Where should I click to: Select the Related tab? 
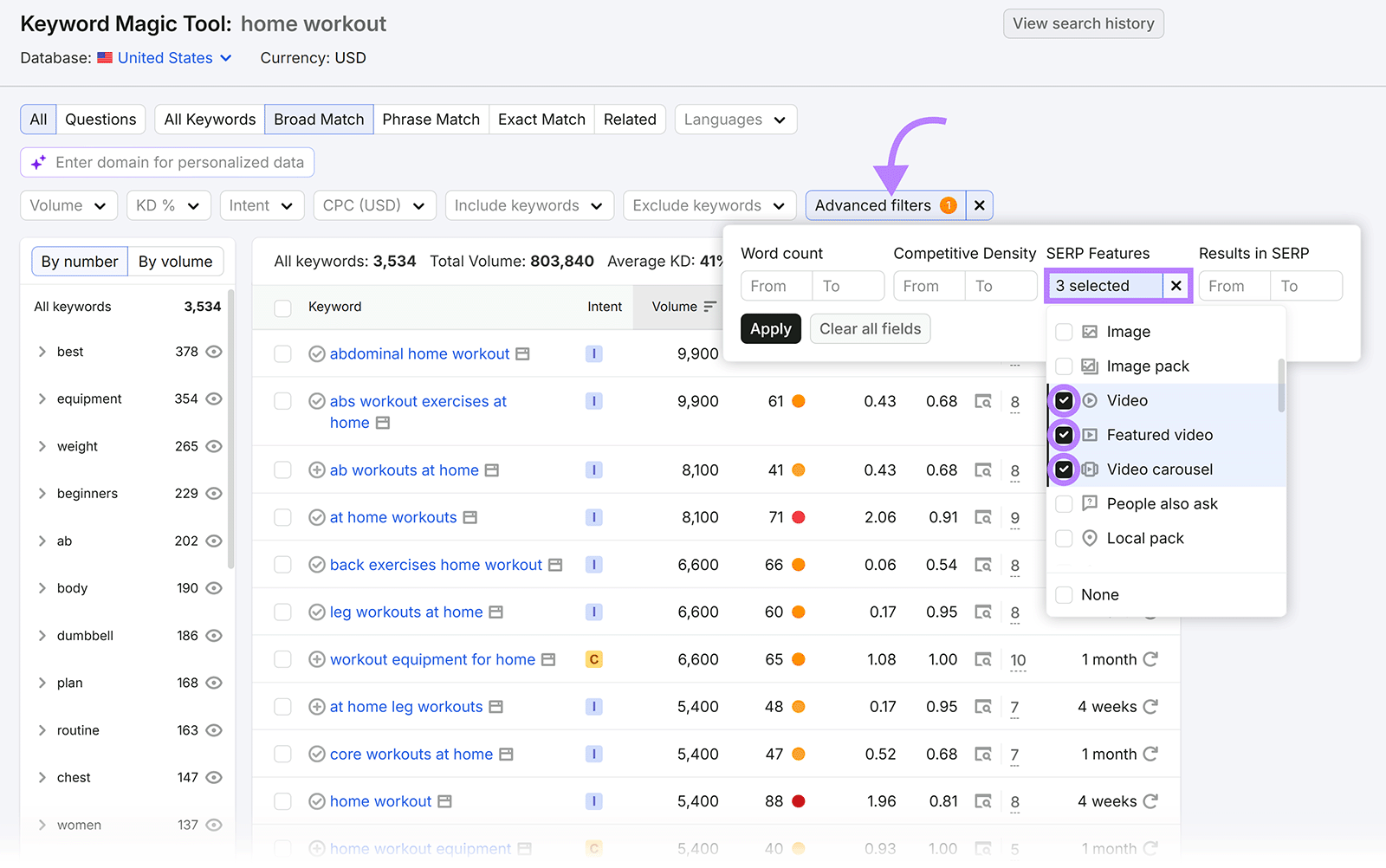click(x=630, y=120)
